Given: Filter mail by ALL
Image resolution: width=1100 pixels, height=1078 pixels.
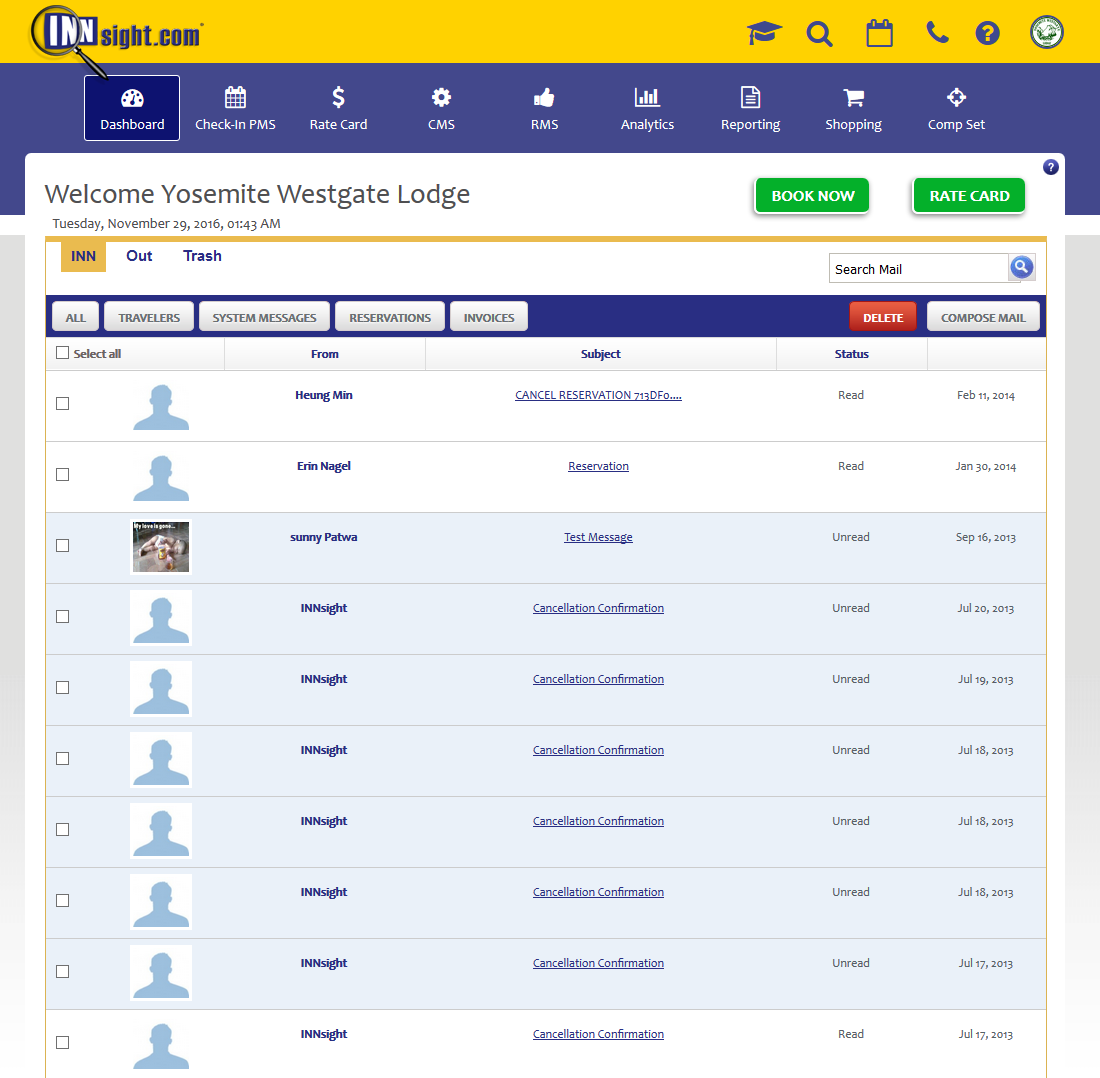Looking at the screenshot, I should click(x=76, y=317).
